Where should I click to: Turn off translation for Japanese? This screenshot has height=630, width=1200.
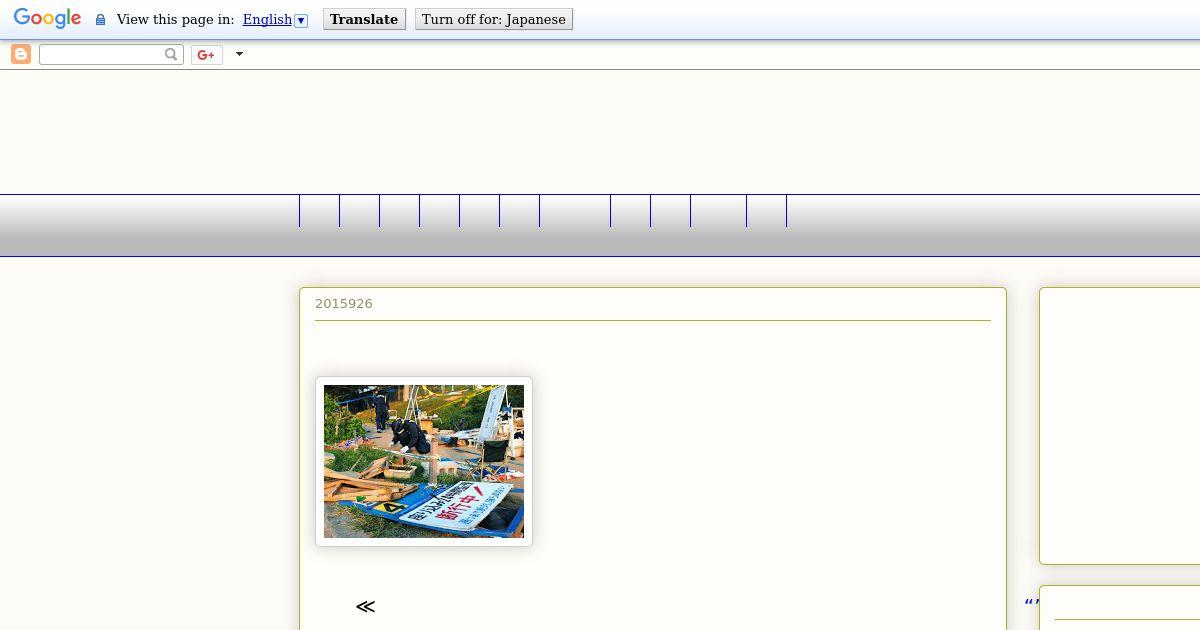pyautogui.click(x=494, y=19)
